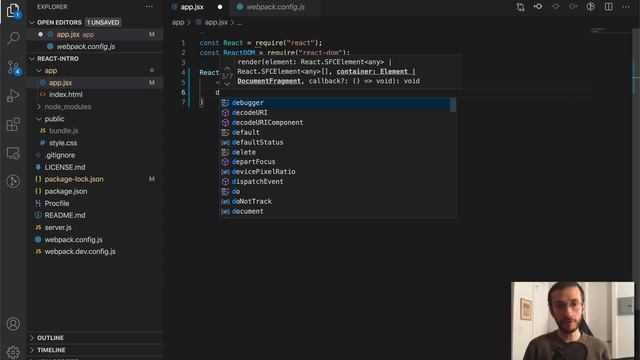Click the suggestion list scrollbar
Viewport: 640px width, 360px height.
click(x=453, y=105)
